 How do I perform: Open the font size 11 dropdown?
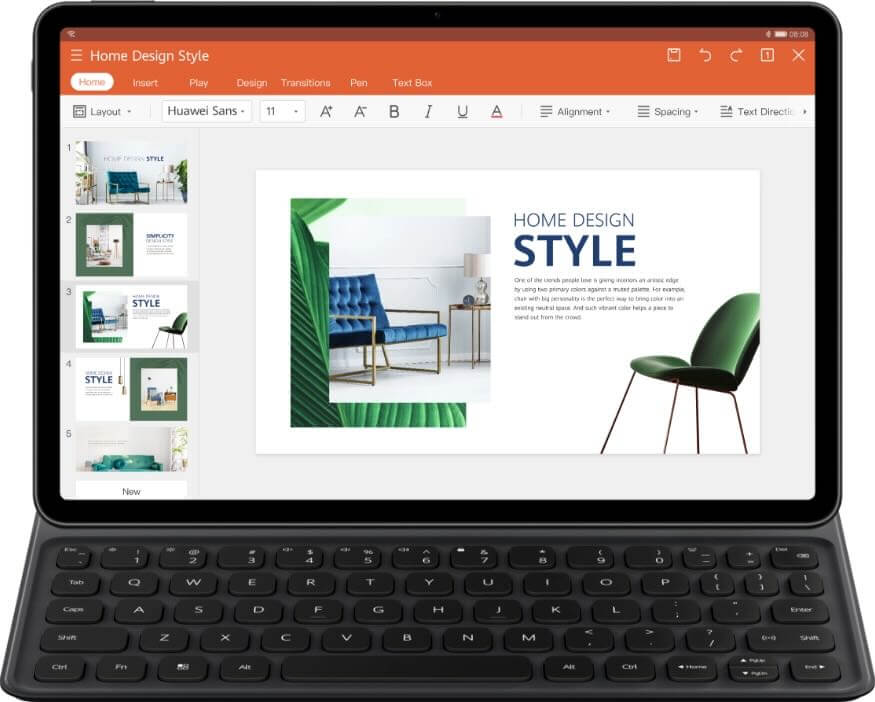282,112
